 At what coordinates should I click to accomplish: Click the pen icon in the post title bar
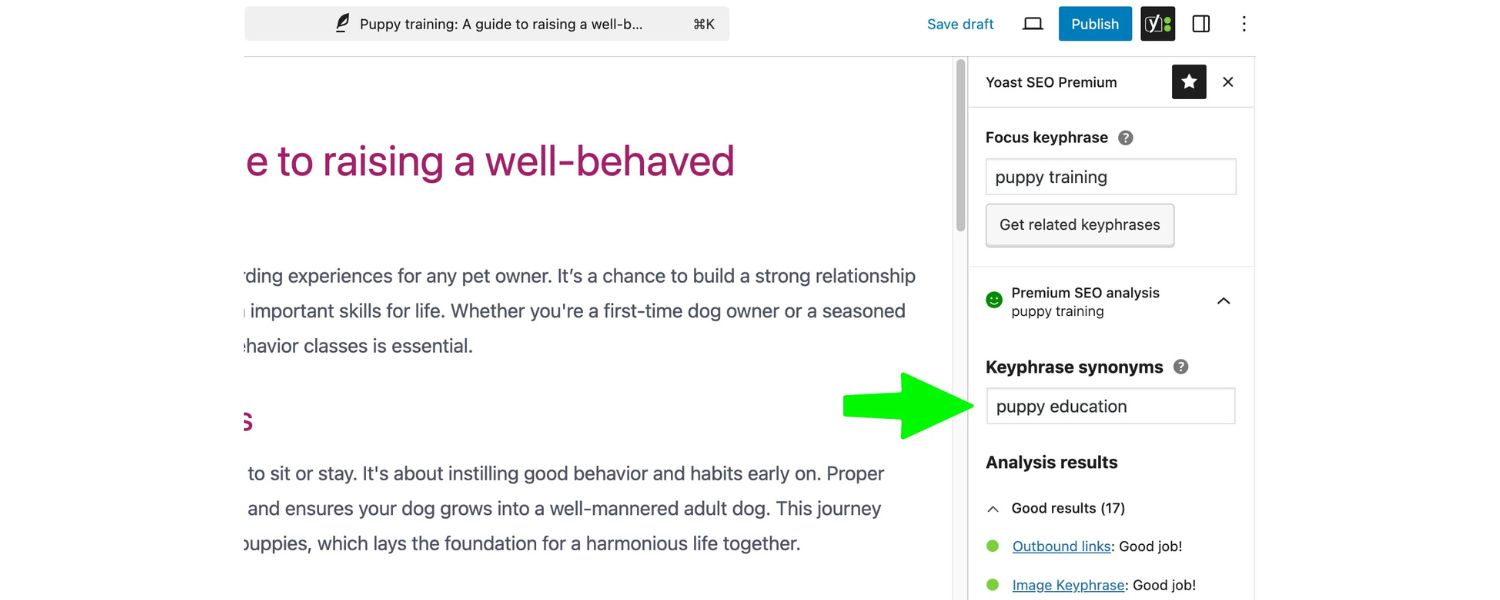coord(341,22)
